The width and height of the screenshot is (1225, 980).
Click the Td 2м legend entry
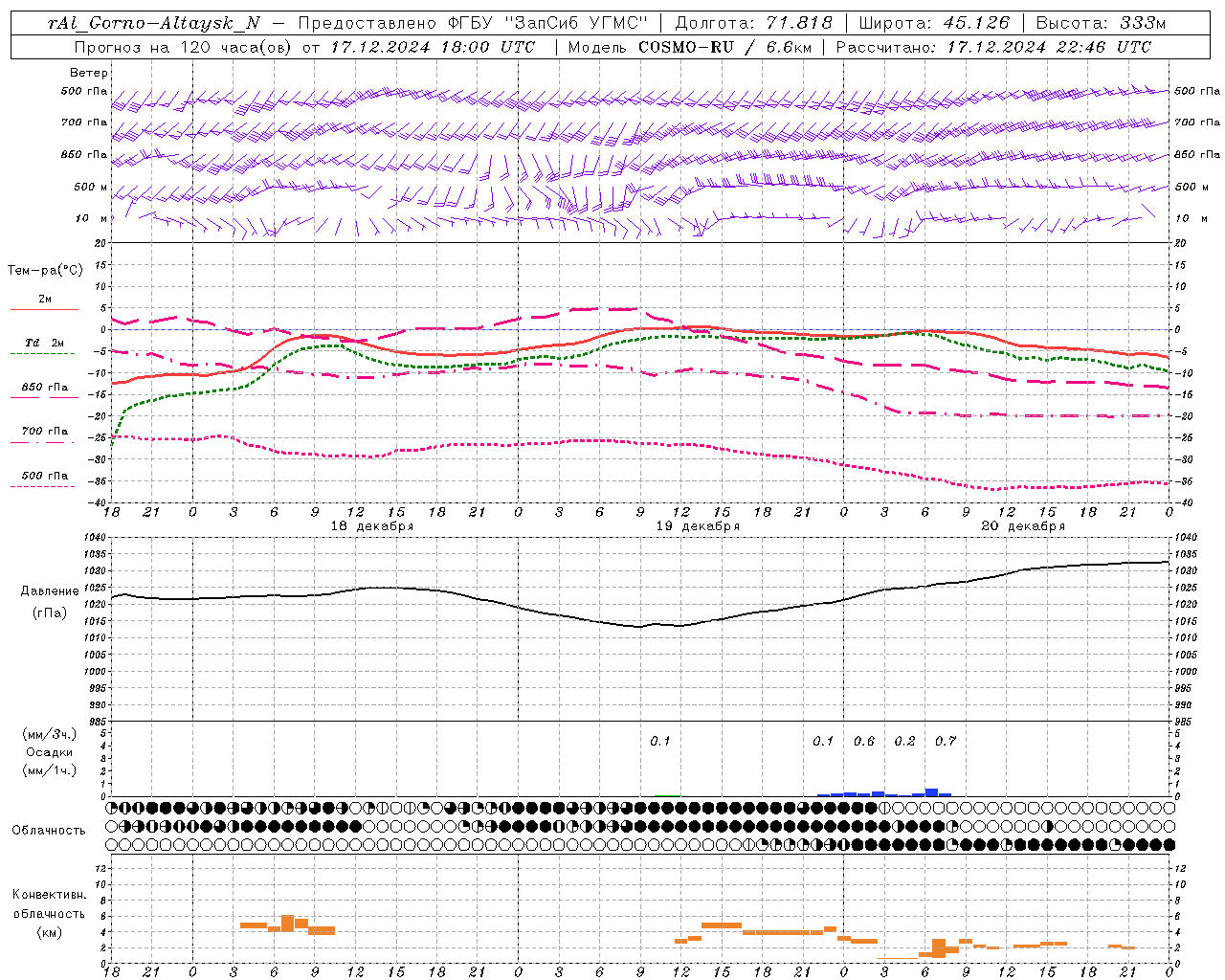44,343
